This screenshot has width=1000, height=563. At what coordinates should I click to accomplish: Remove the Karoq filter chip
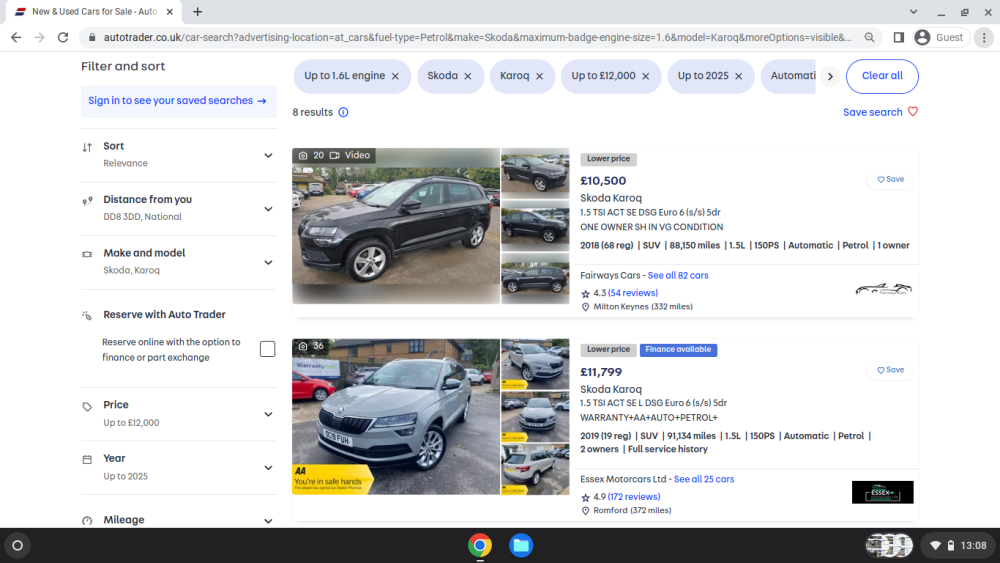pos(540,76)
